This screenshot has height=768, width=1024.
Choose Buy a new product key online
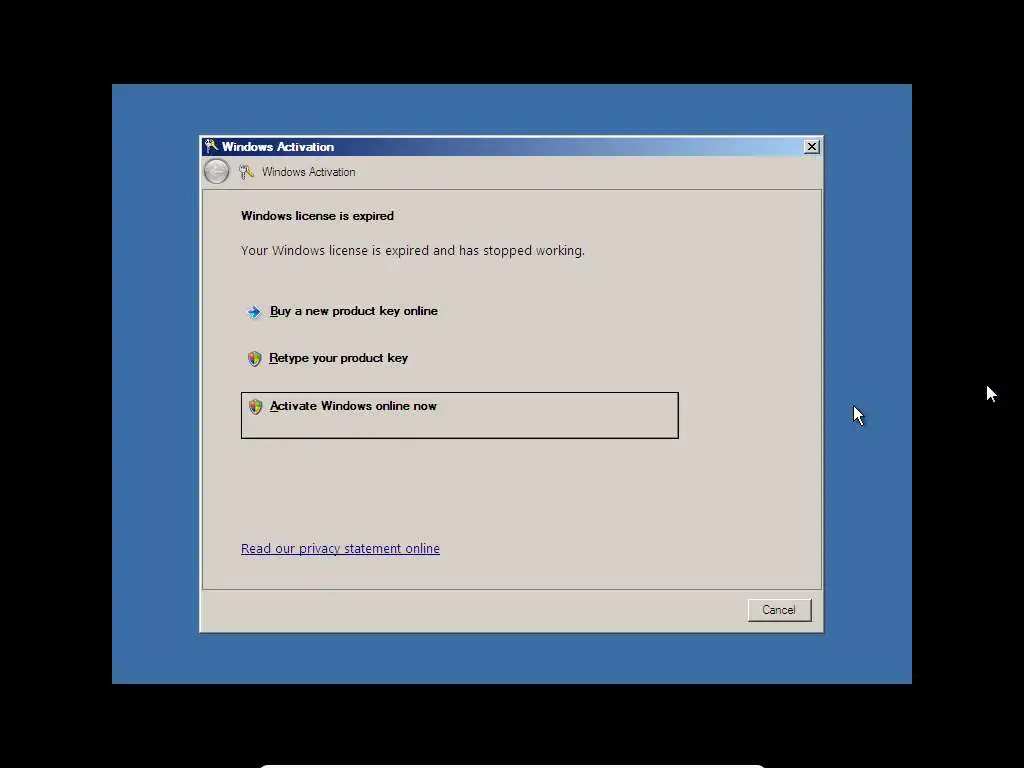coord(353,312)
